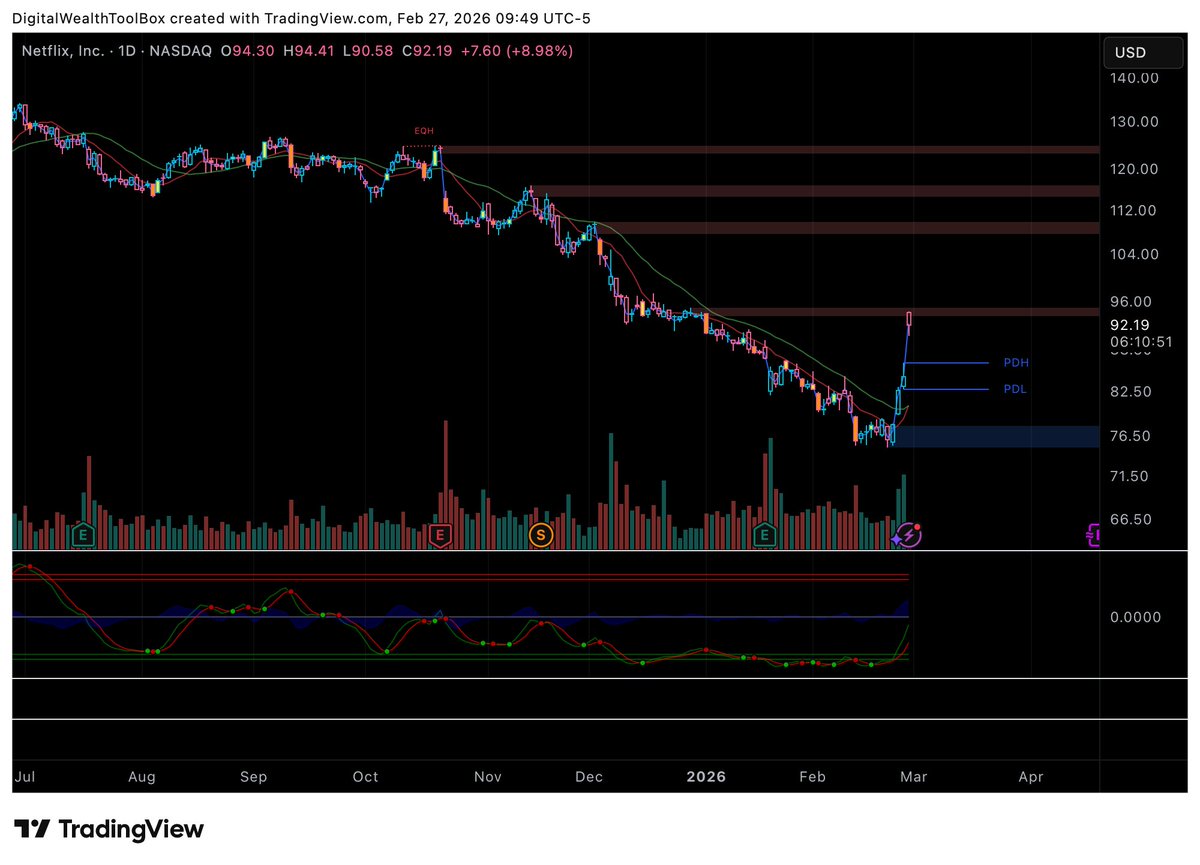
Task: Click the 76.50 price axis label
Action: [1130, 436]
